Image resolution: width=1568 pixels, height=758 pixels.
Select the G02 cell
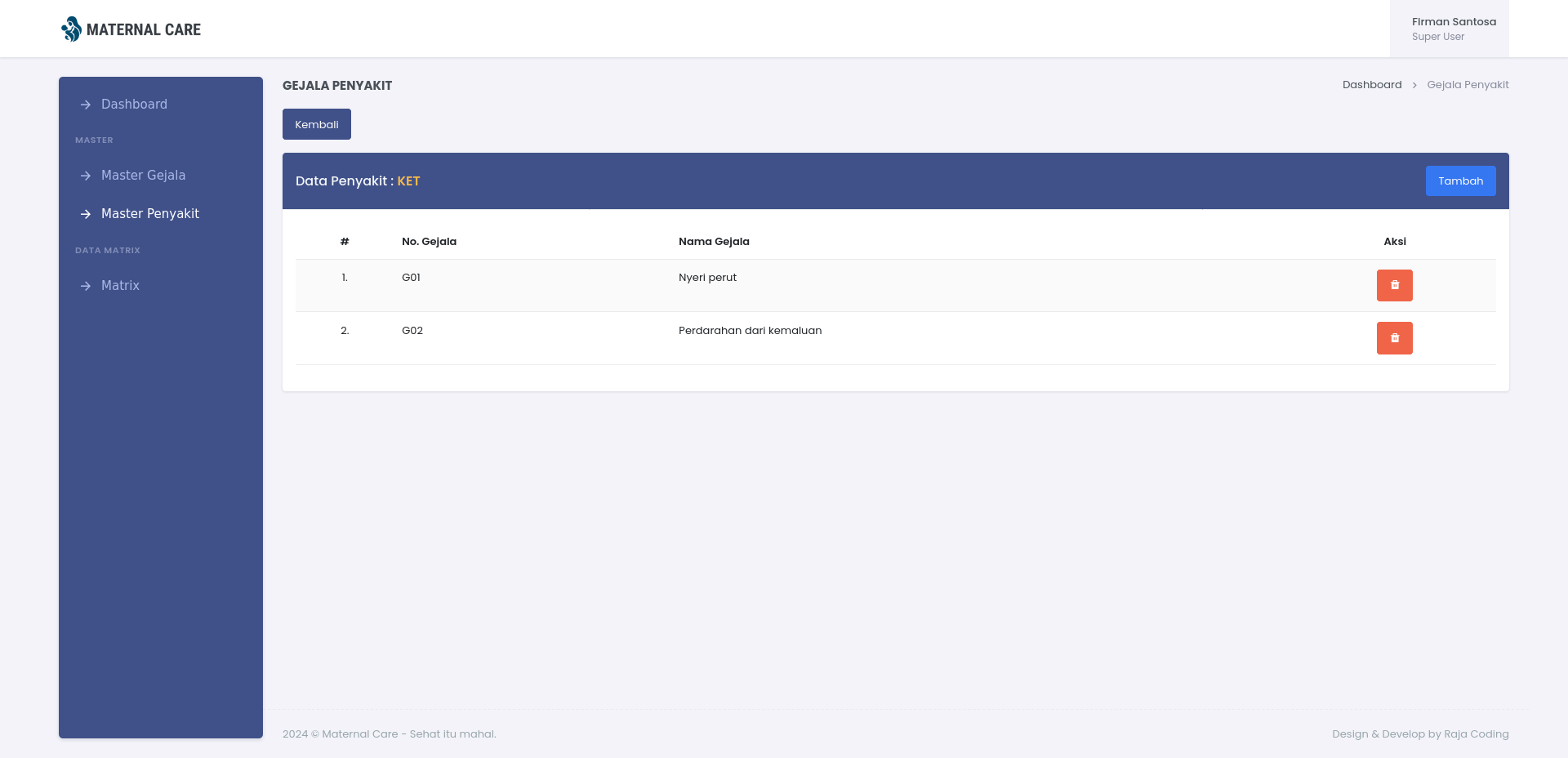(412, 331)
